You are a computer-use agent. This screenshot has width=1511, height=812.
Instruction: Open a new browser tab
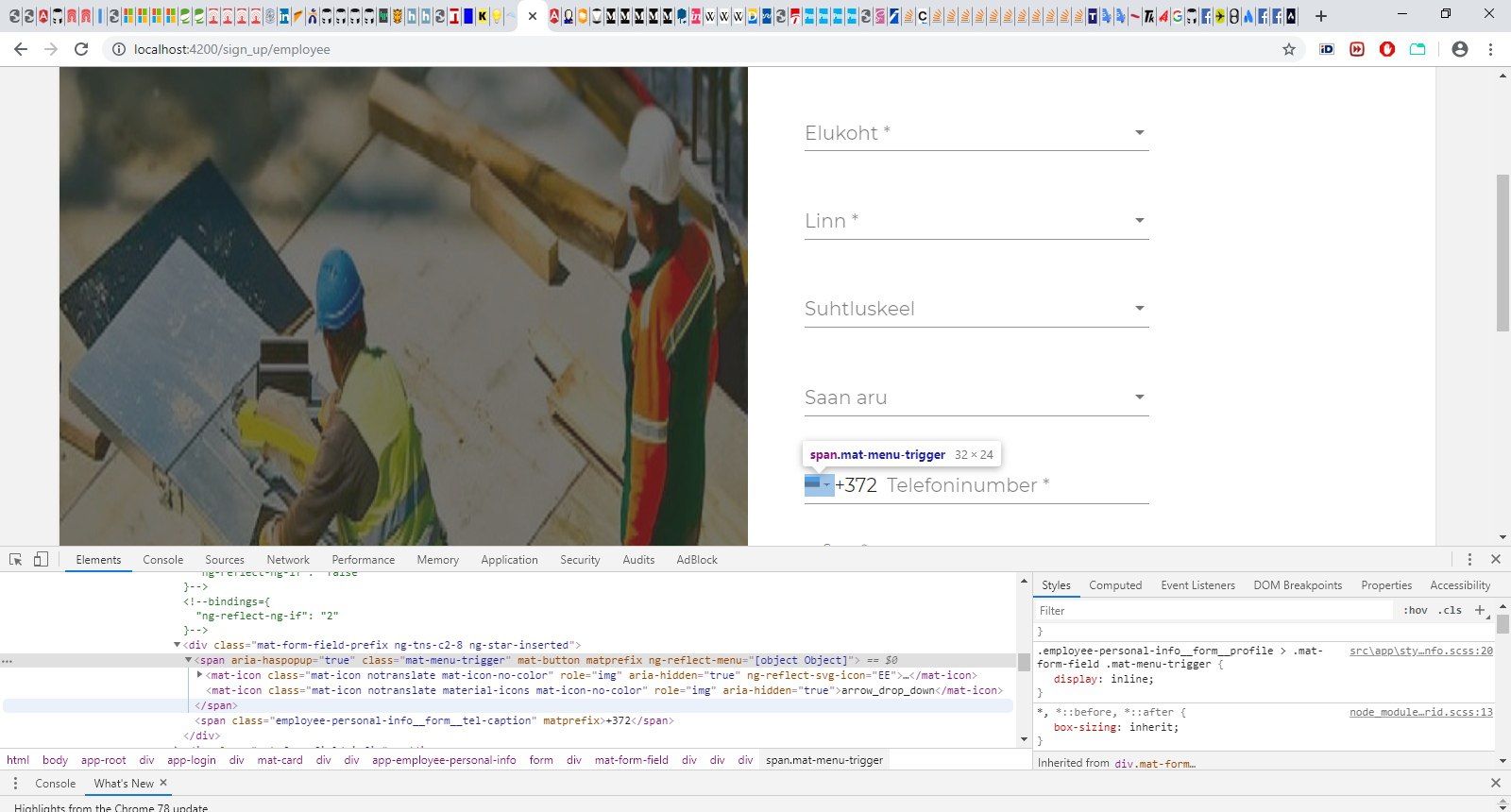tap(1321, 16)
